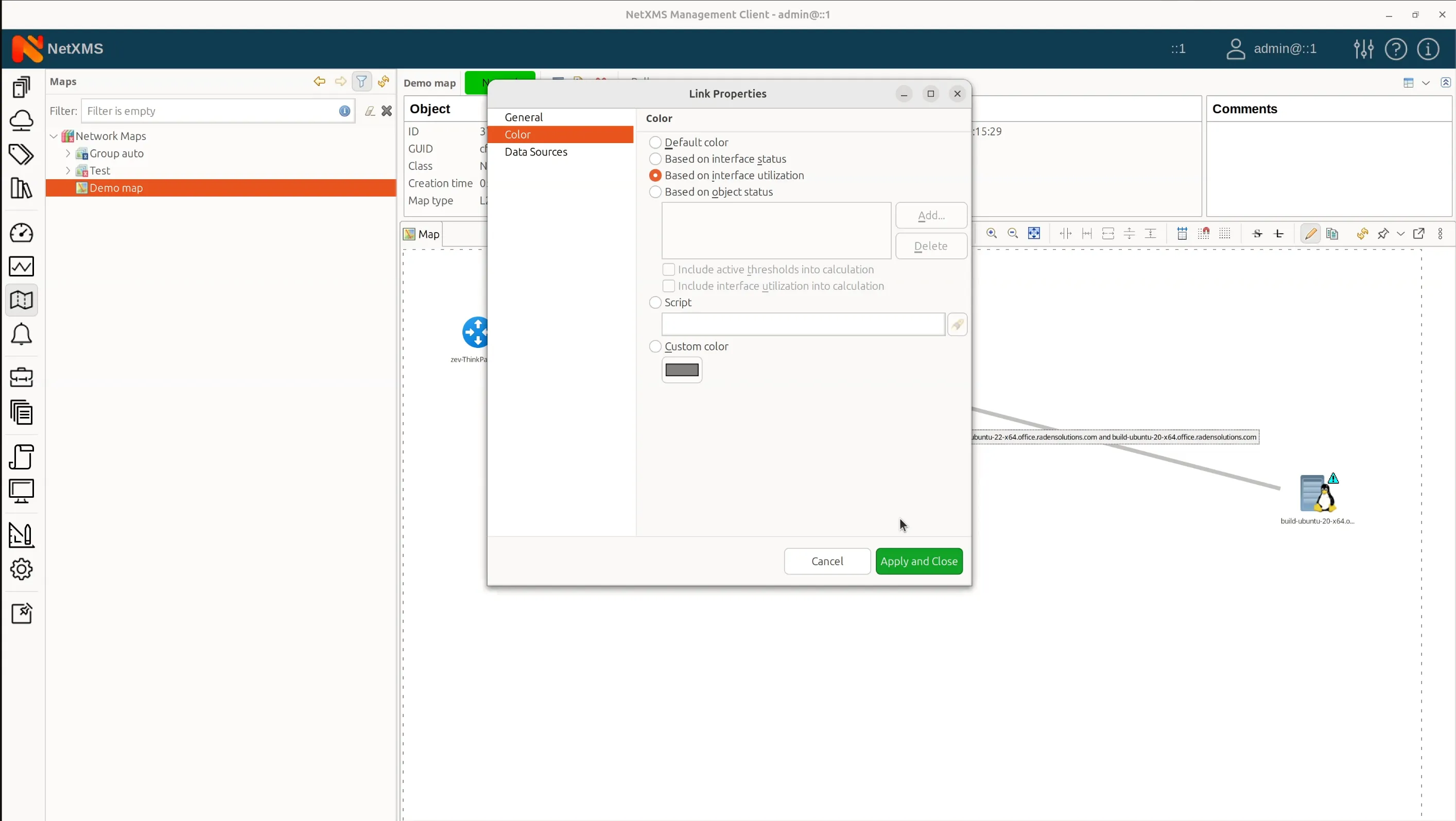1456x821 pixels.
Task: Expand the Test map folder
Action: (x=68, y=171)
